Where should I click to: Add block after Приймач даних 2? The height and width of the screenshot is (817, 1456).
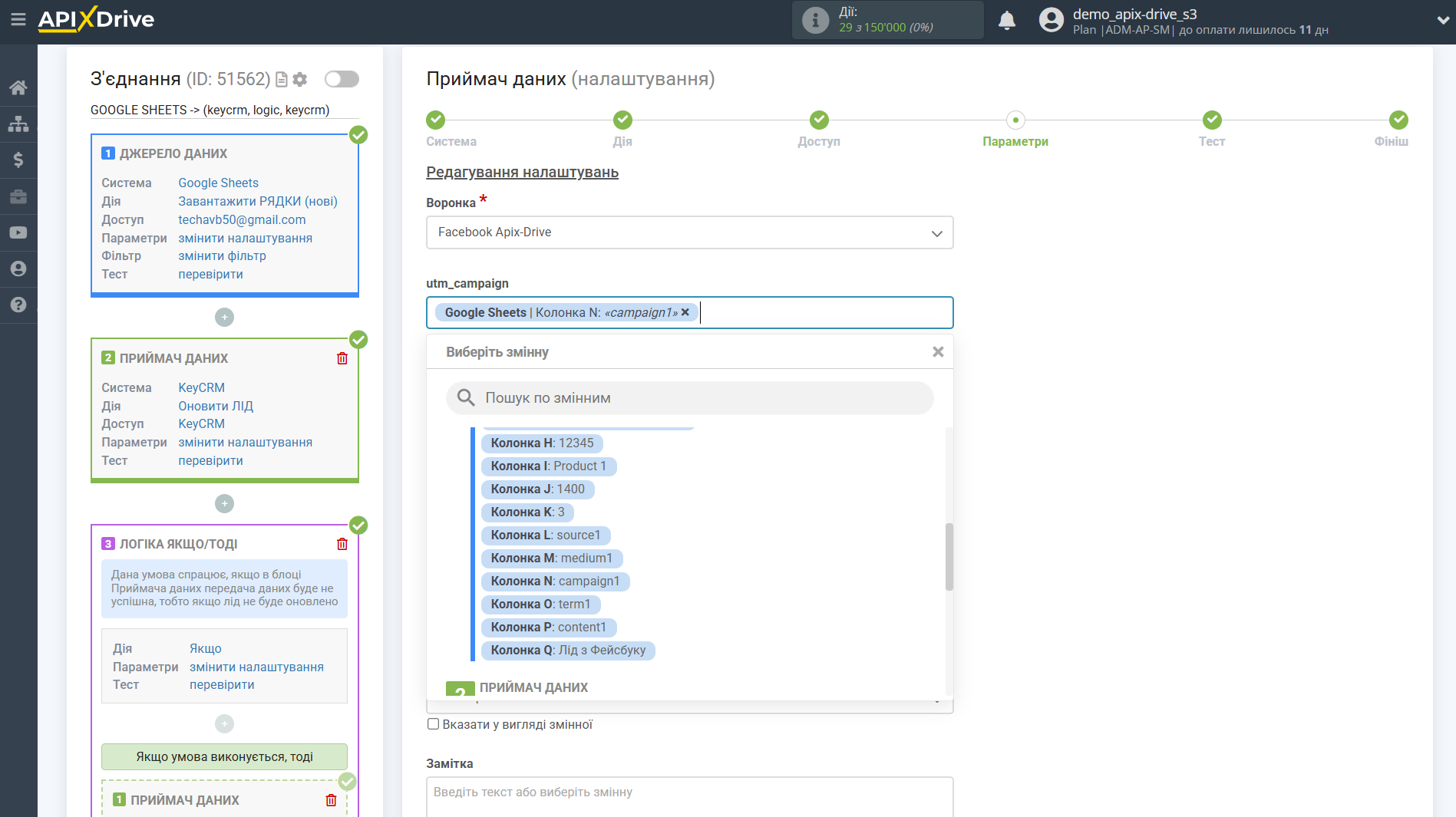[x=224, y=503]
